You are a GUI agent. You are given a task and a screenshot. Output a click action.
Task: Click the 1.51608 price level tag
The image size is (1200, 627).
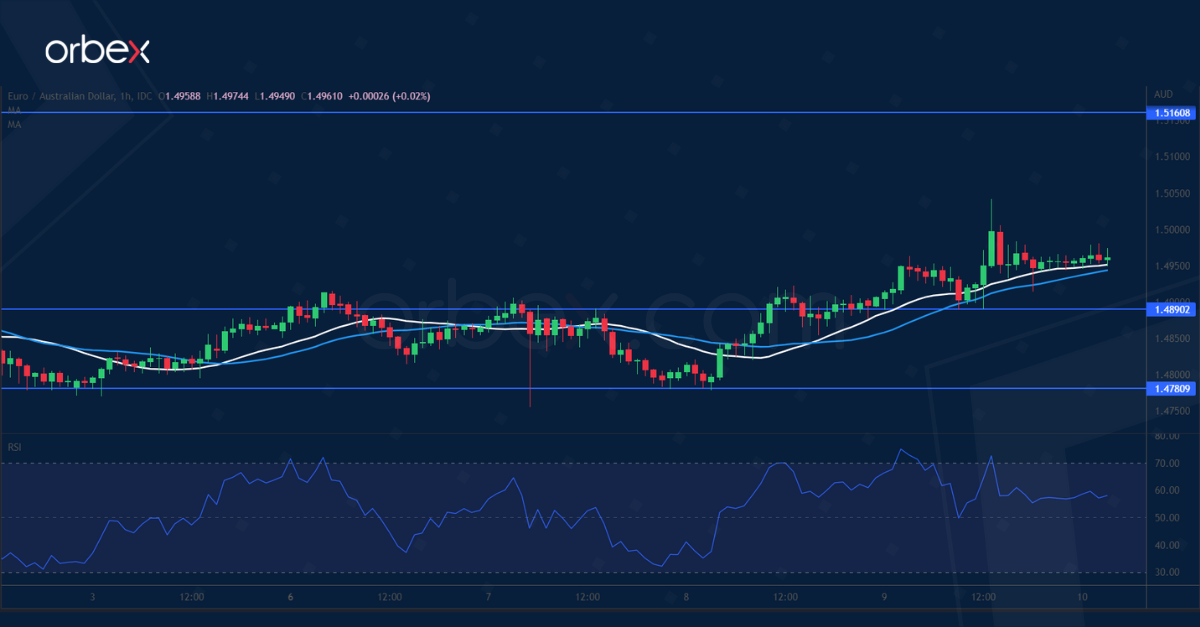(1172, 113)
